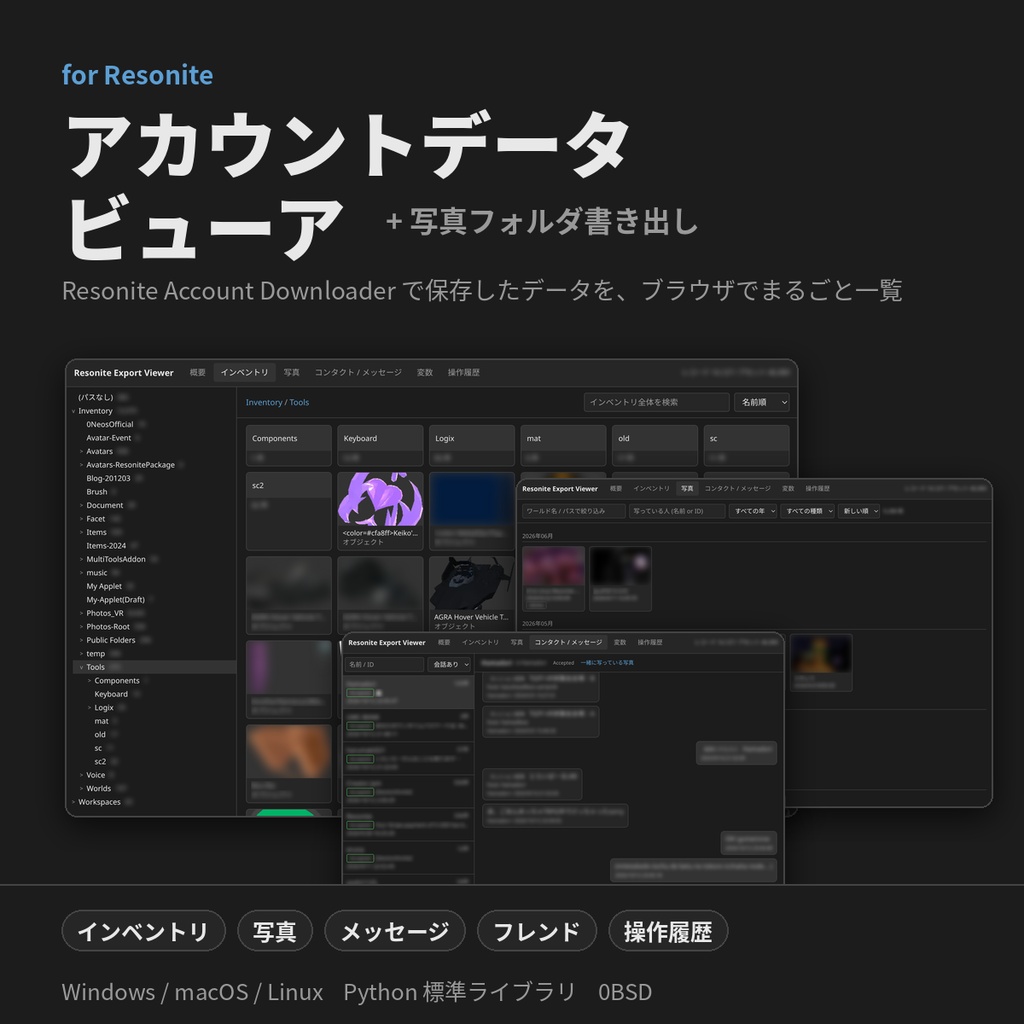Select the Photos-Root folder in the tree
This screenshot has width=1024, height=1024.
click(x=108, y=627)
